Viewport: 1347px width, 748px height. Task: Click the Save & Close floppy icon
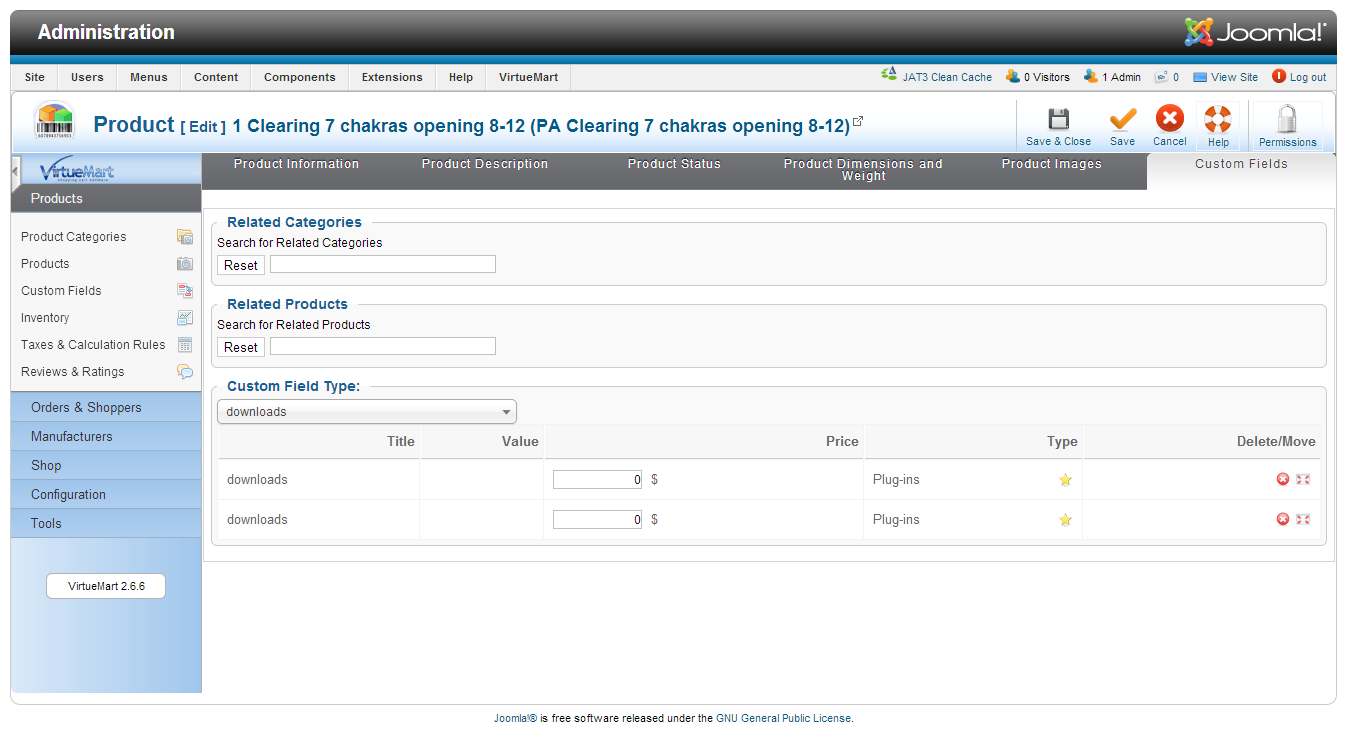coord(1058,120)
